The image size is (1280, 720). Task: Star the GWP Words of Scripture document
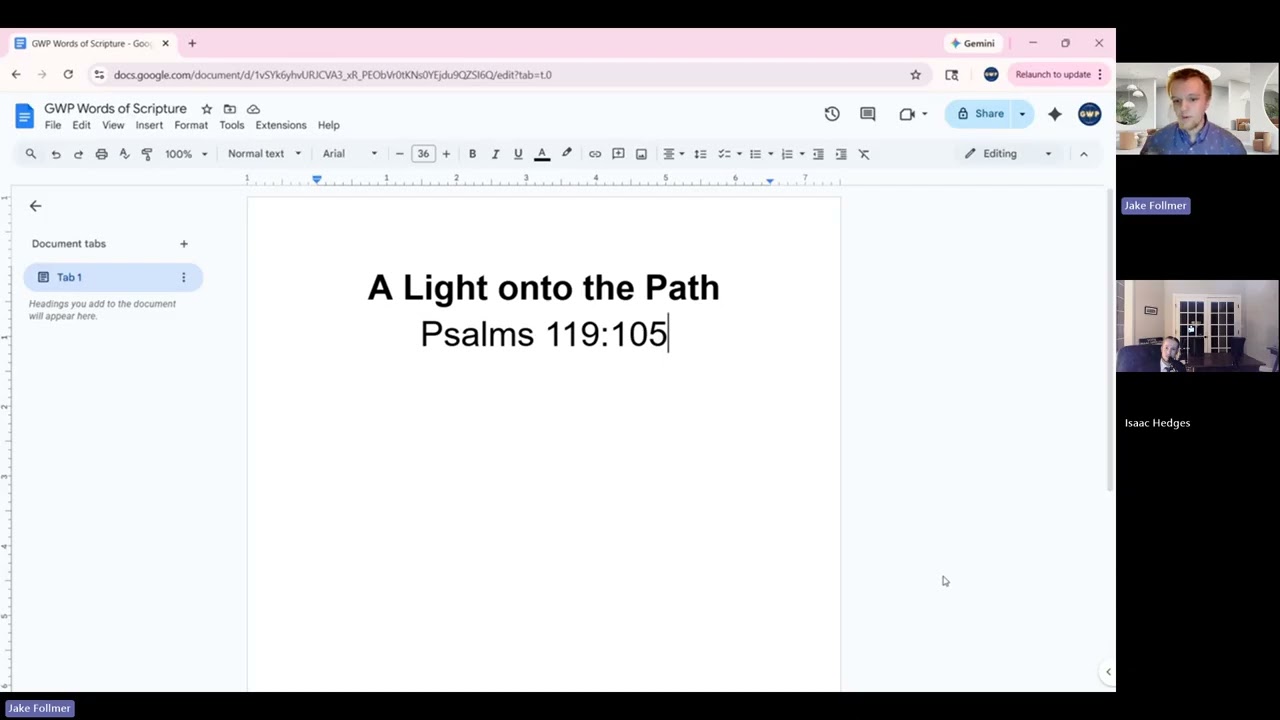coord(206,109)
